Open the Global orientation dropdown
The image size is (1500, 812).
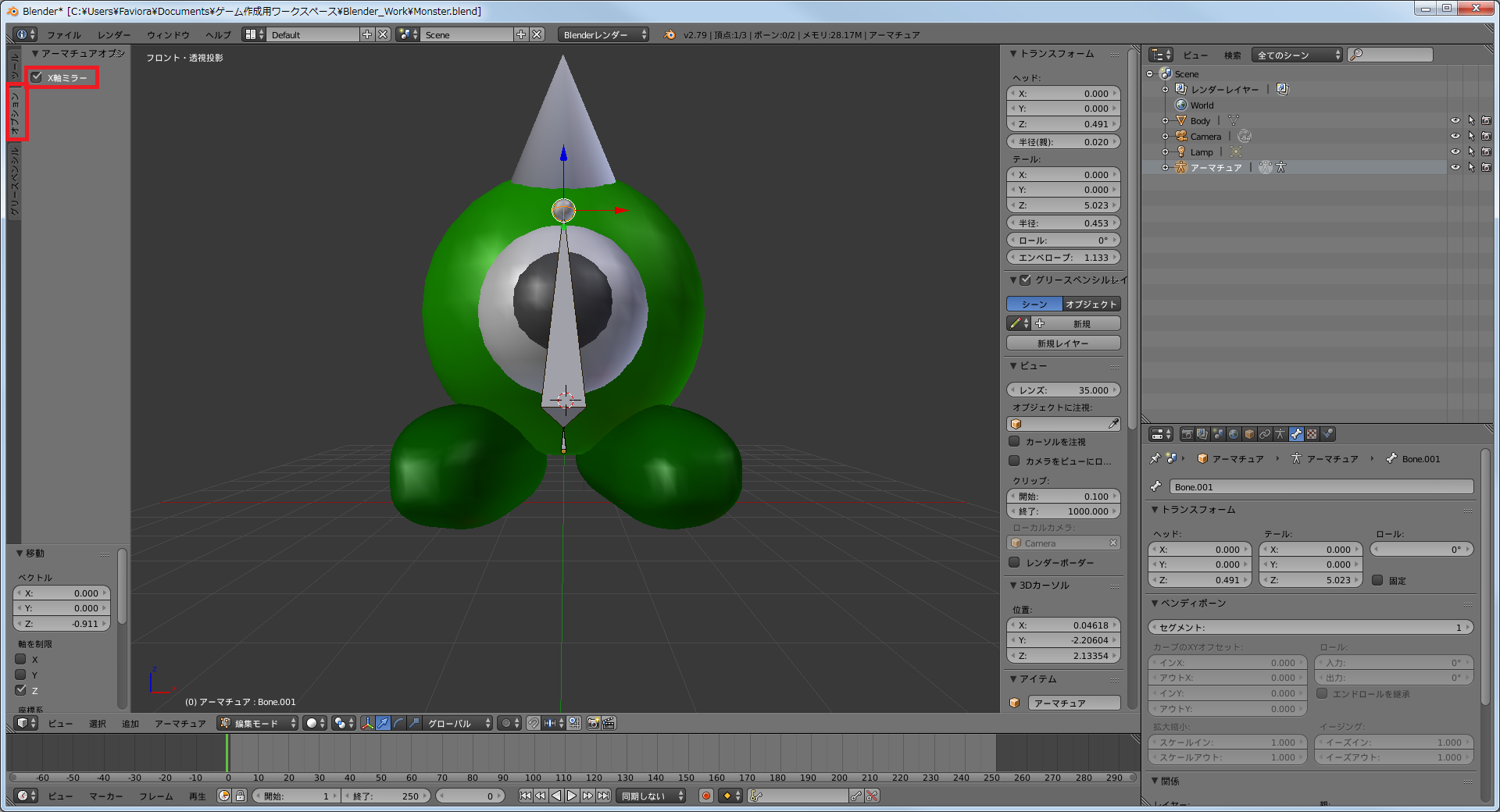[458, 723]
